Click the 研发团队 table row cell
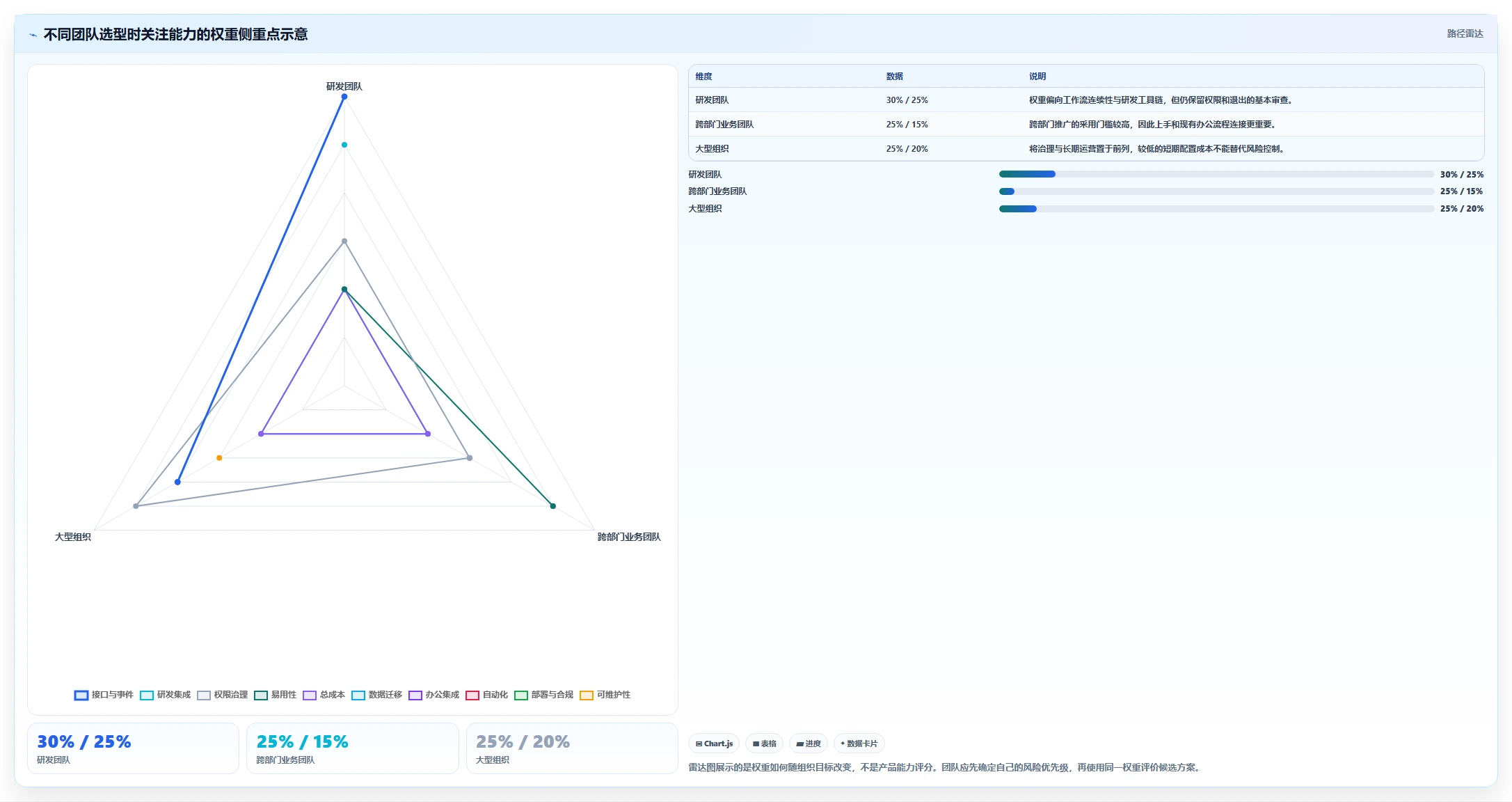The image size is (1512, 802). coord(712,100)
